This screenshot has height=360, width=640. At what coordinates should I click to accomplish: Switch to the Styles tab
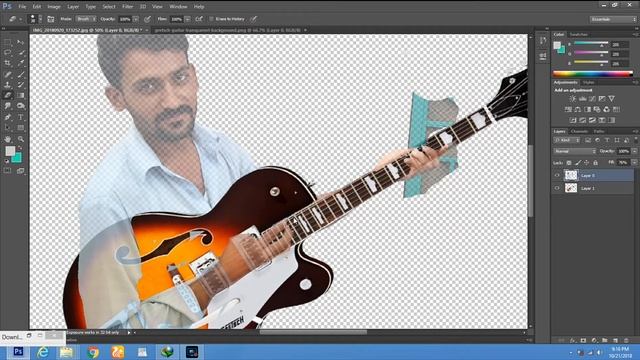pos(588,82)
